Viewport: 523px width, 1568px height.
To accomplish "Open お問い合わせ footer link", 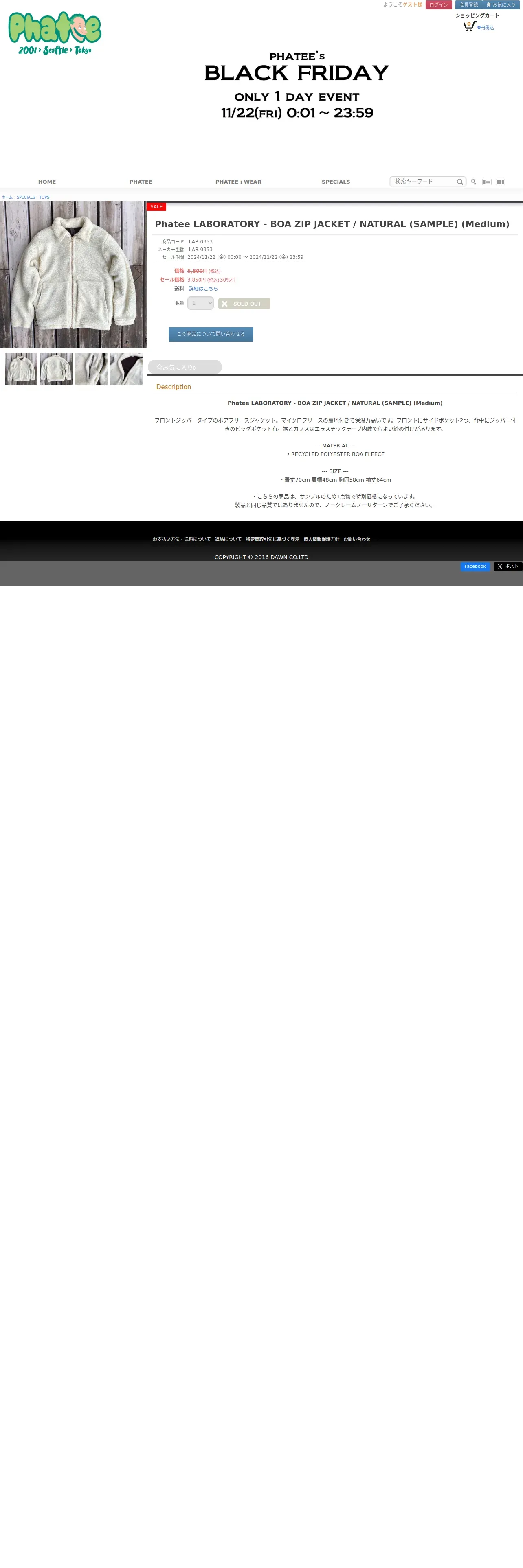I will pos(357,539).
